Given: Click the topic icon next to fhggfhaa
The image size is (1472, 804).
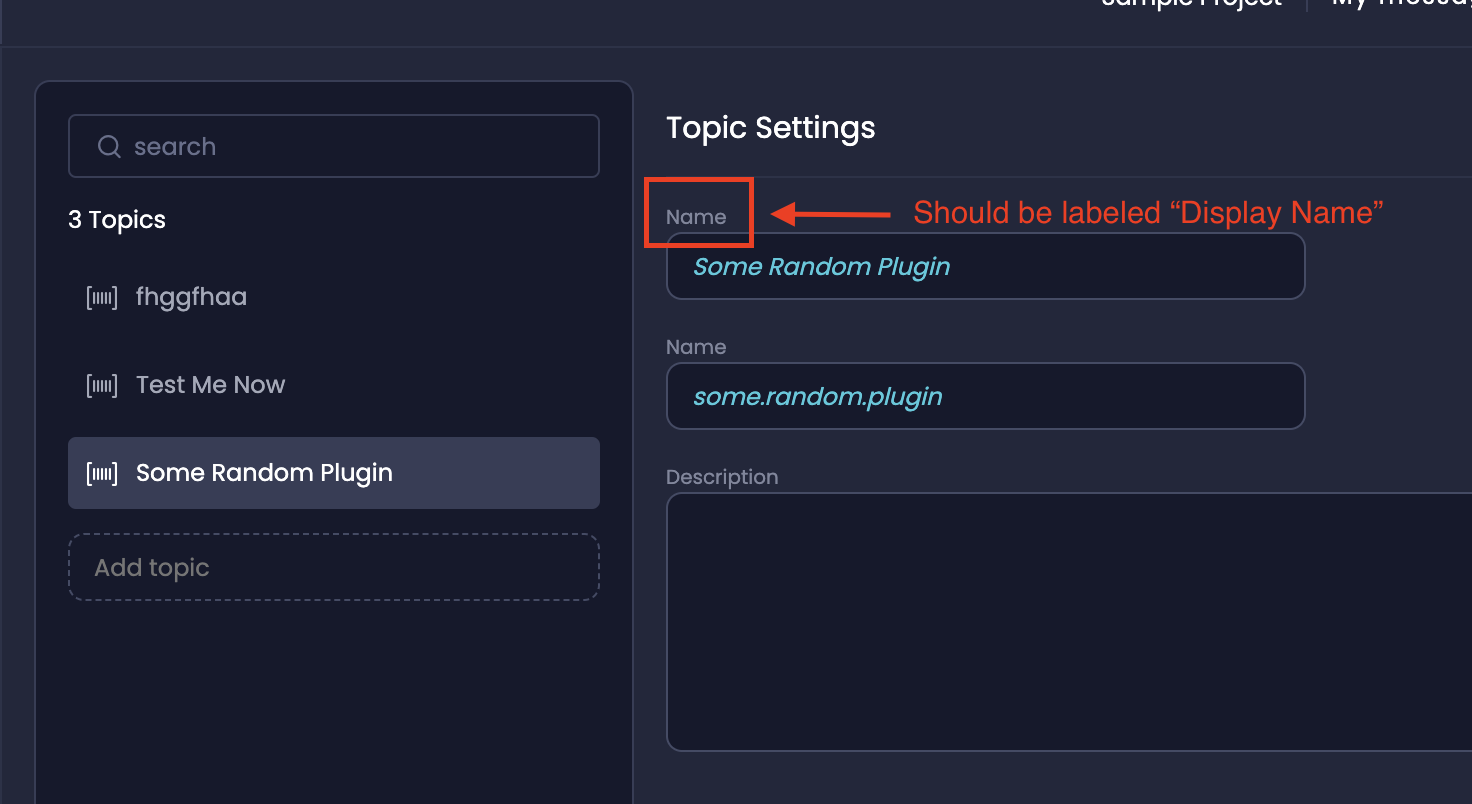Looking at the screenshot, I should click(x=101, y=296).
